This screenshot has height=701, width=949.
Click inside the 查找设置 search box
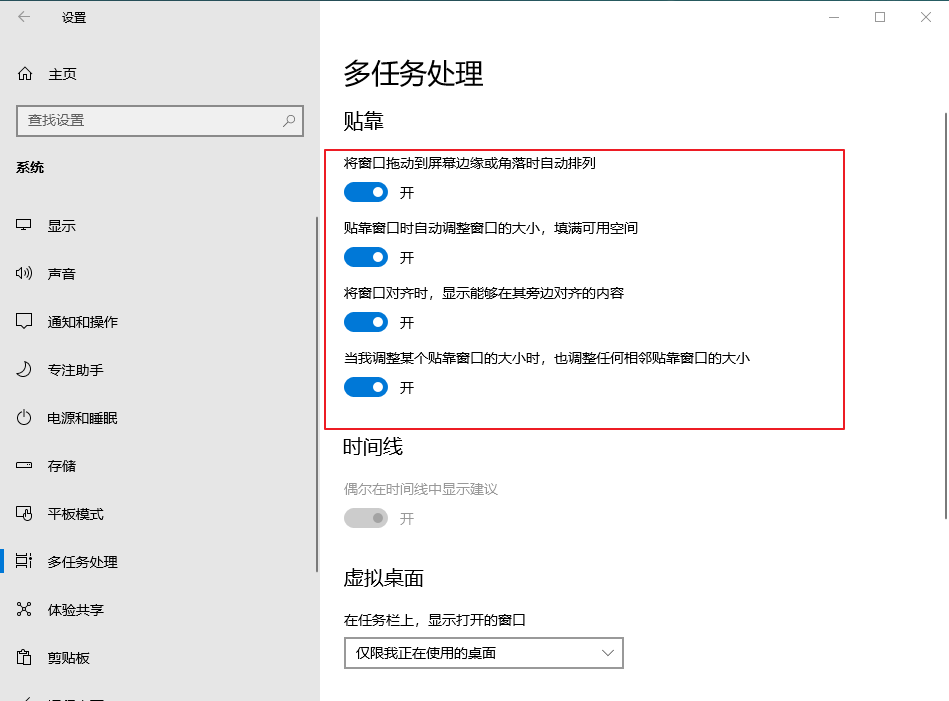[160, 121]
